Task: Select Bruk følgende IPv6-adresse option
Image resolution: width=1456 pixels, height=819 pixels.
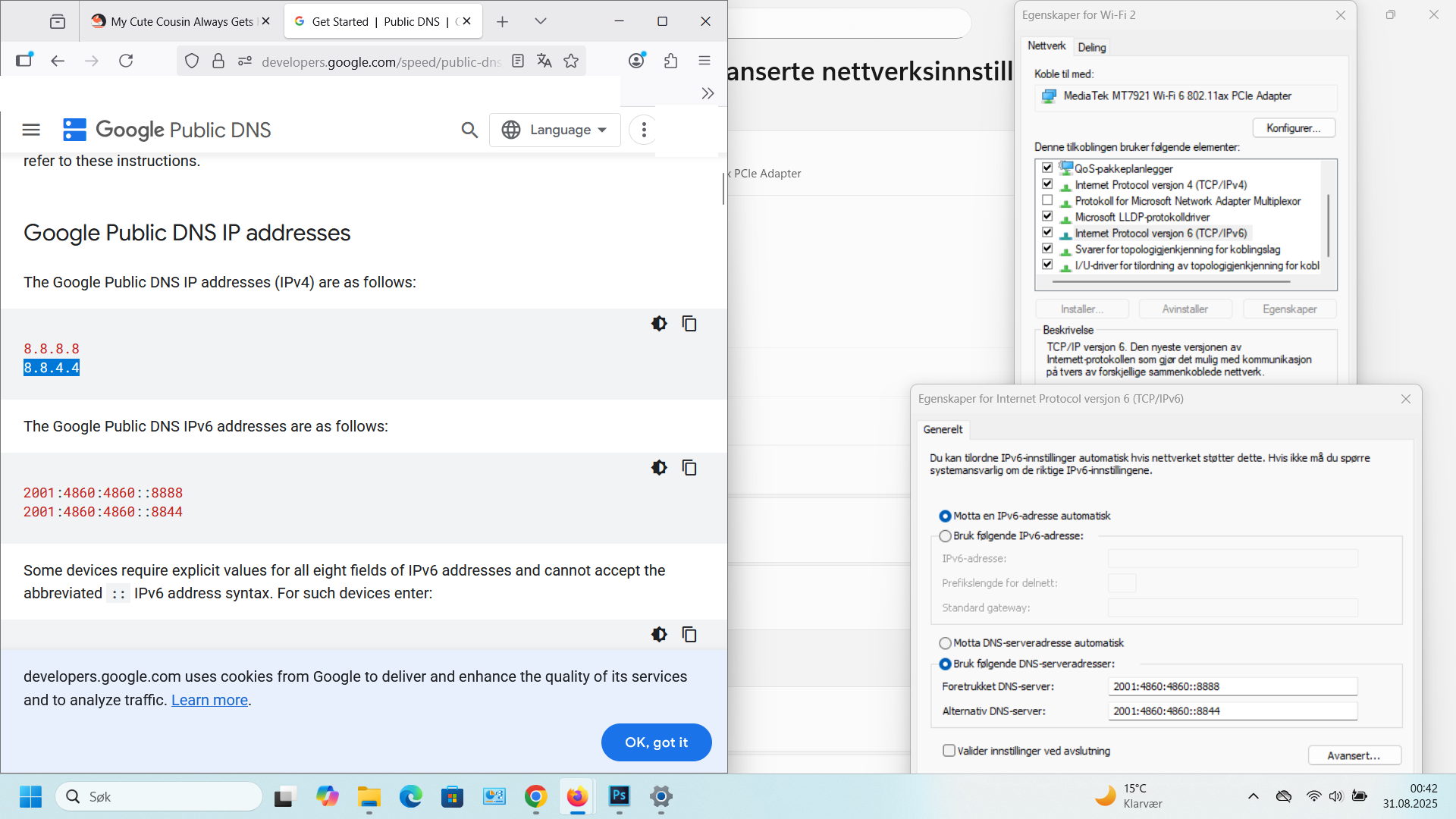Action: (945, 536)
